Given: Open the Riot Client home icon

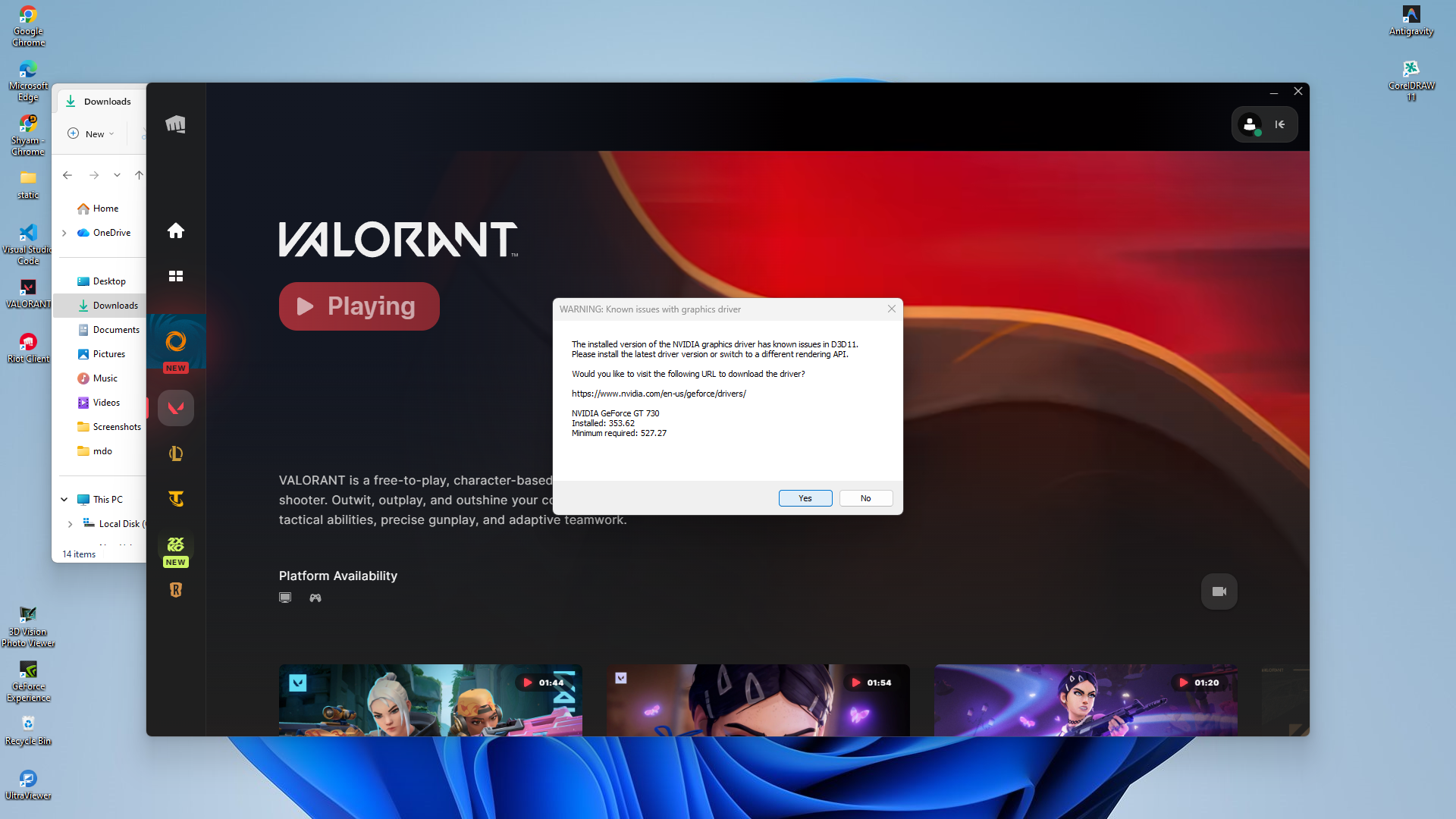Looking at the screenshot, I should [175, 231].
